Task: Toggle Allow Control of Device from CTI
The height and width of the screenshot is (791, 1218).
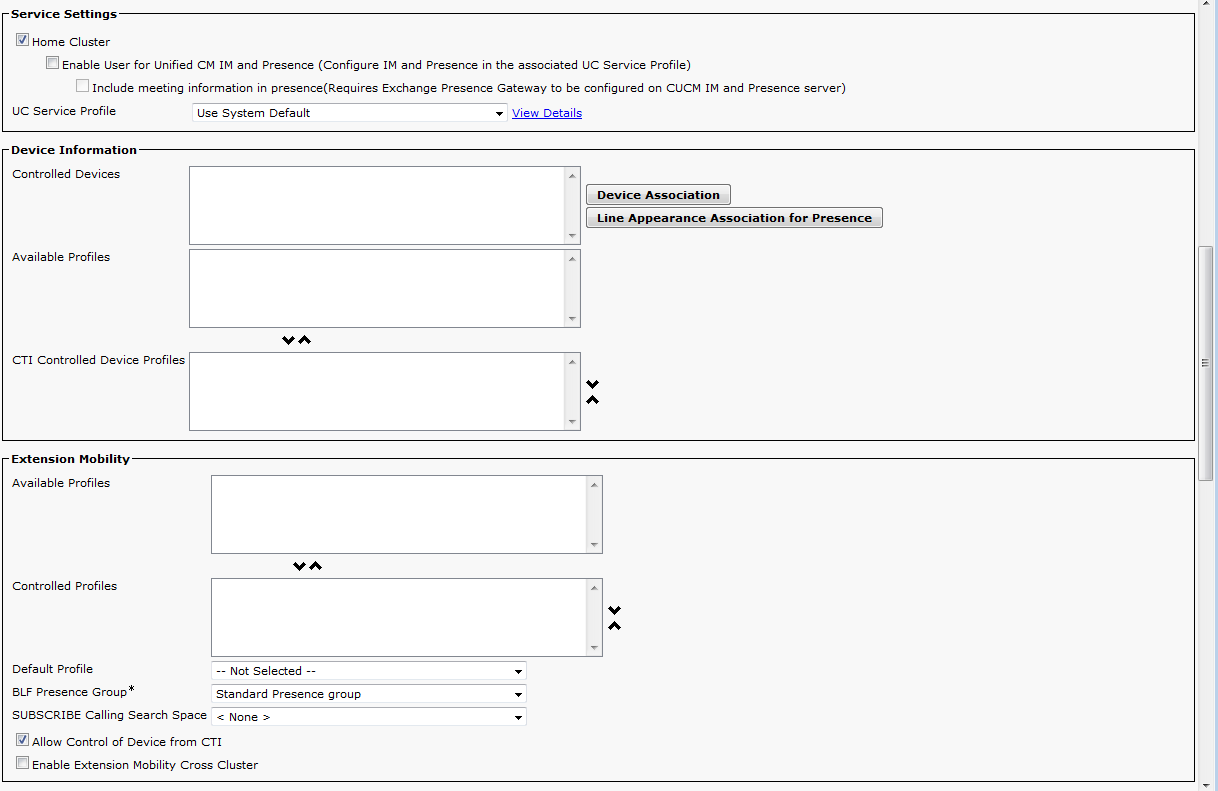Action: pos(22,741)
